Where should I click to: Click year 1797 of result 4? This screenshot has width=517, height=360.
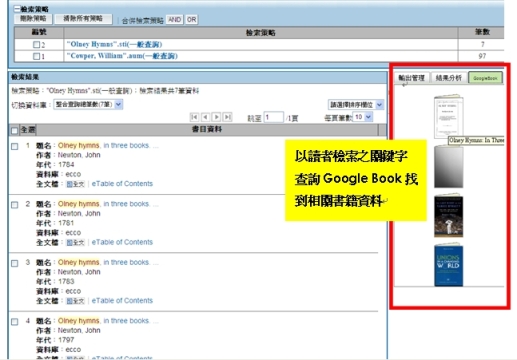click(66, 340)
